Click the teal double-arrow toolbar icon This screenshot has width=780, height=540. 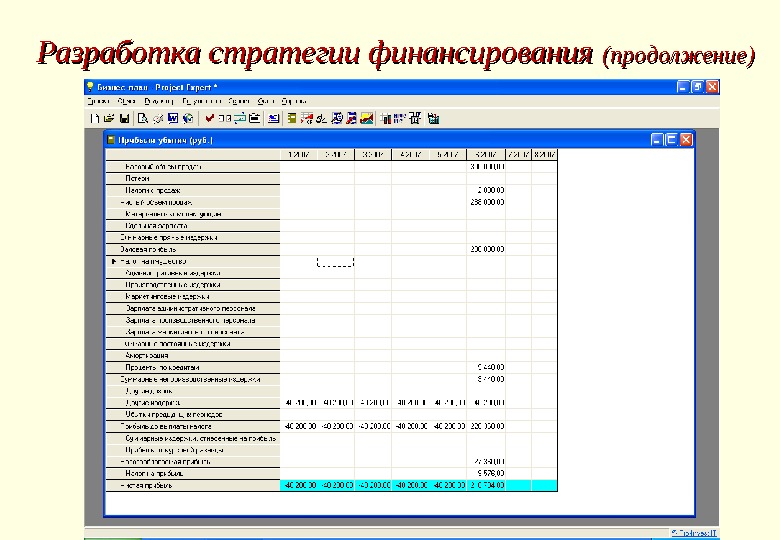pyautogui.click(x=240, y=118)
